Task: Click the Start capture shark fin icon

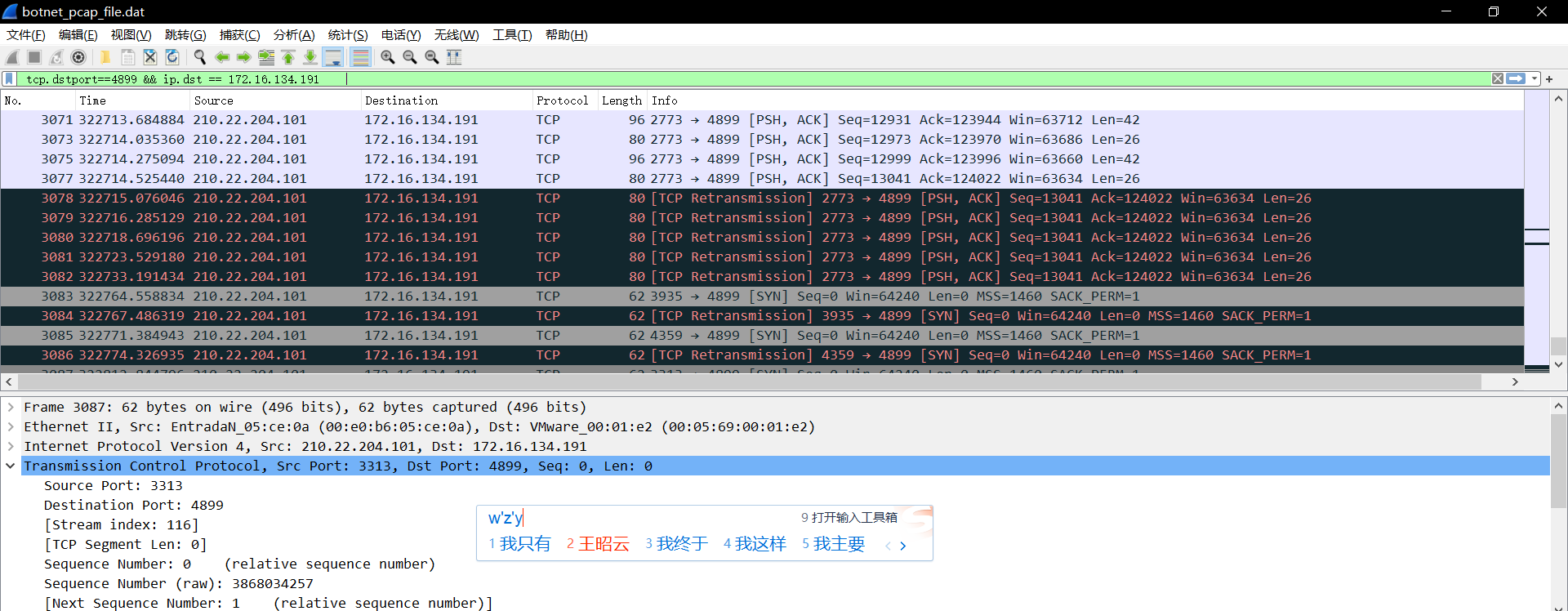Action: [12, 57]
